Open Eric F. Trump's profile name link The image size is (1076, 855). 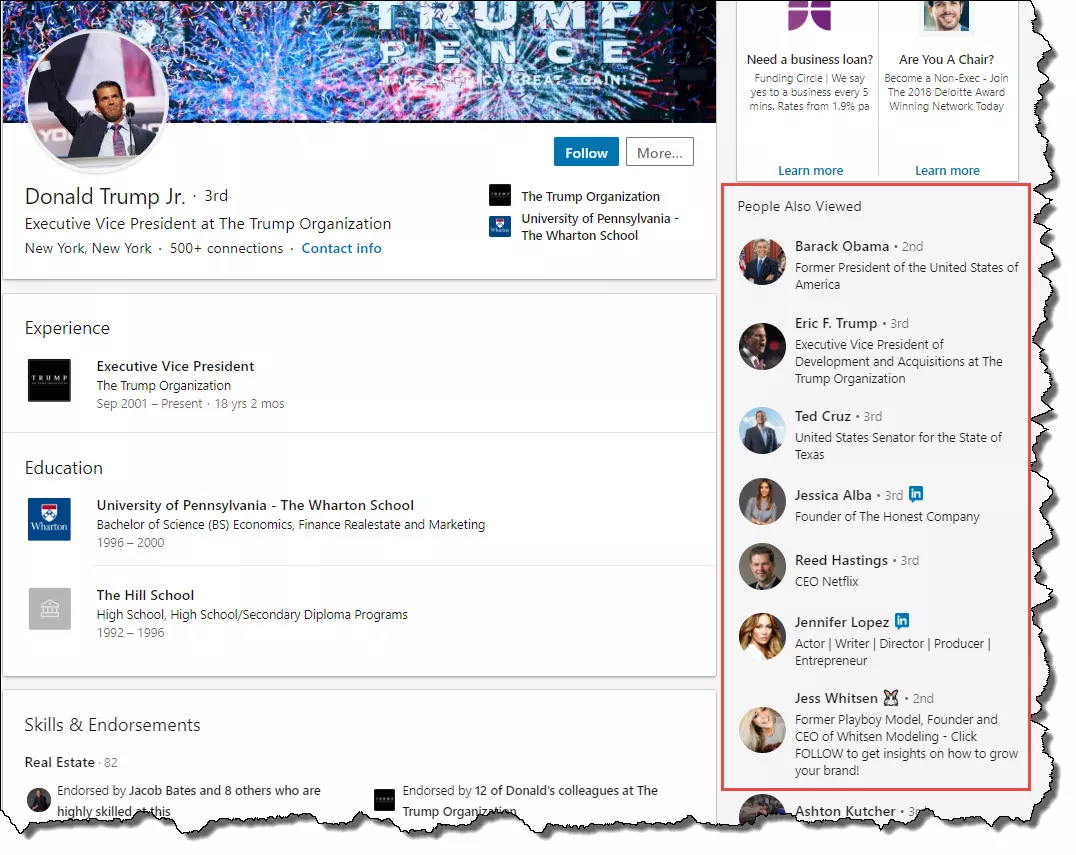pos(836,323)
